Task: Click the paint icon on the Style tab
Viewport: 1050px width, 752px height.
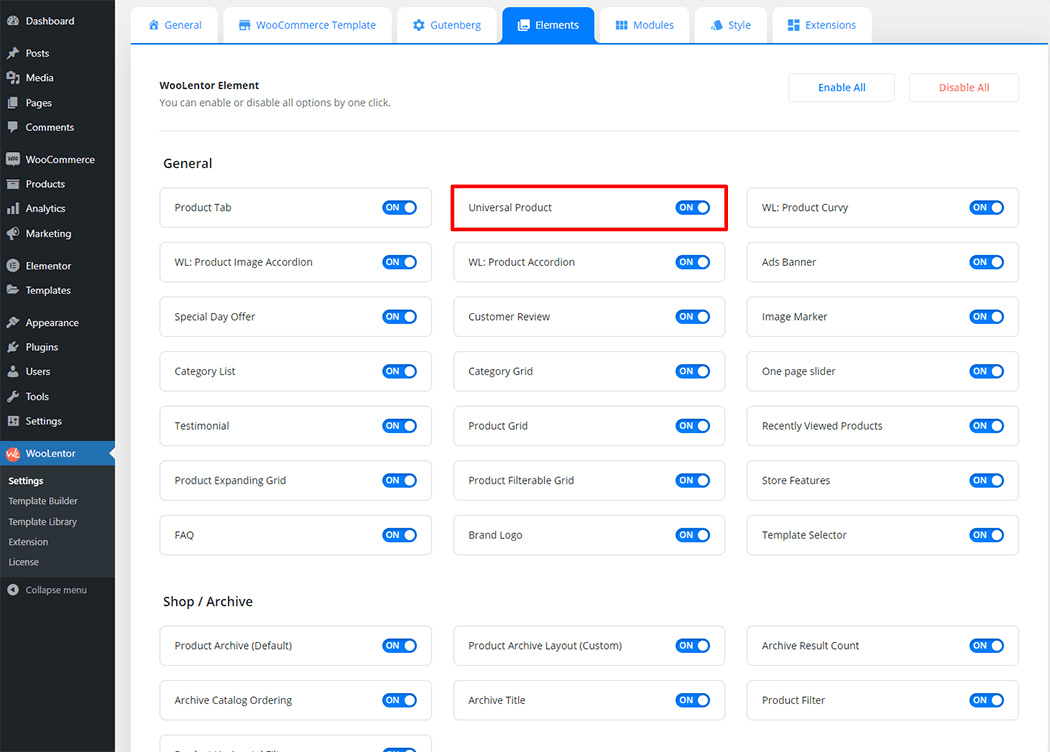Action: [x=717, y=25]
